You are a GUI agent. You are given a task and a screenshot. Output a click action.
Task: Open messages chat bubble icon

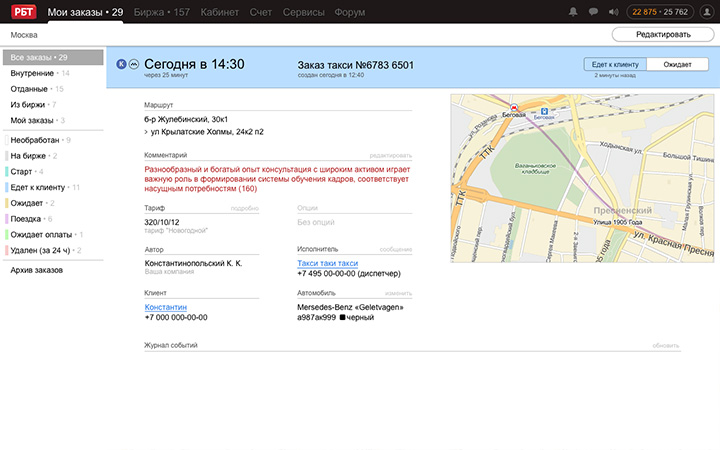pos(593,12)
